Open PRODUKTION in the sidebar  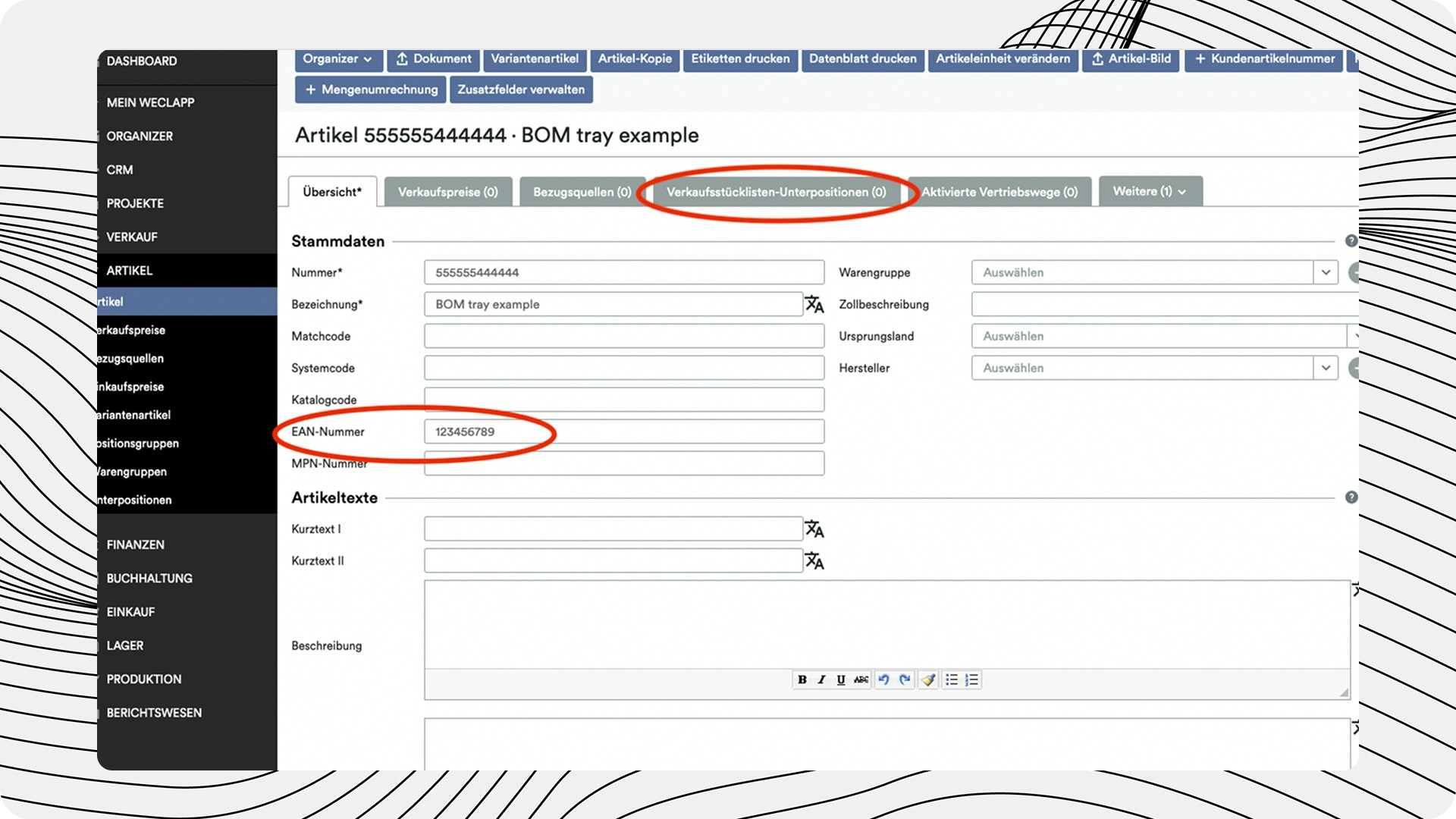[144, 679]
